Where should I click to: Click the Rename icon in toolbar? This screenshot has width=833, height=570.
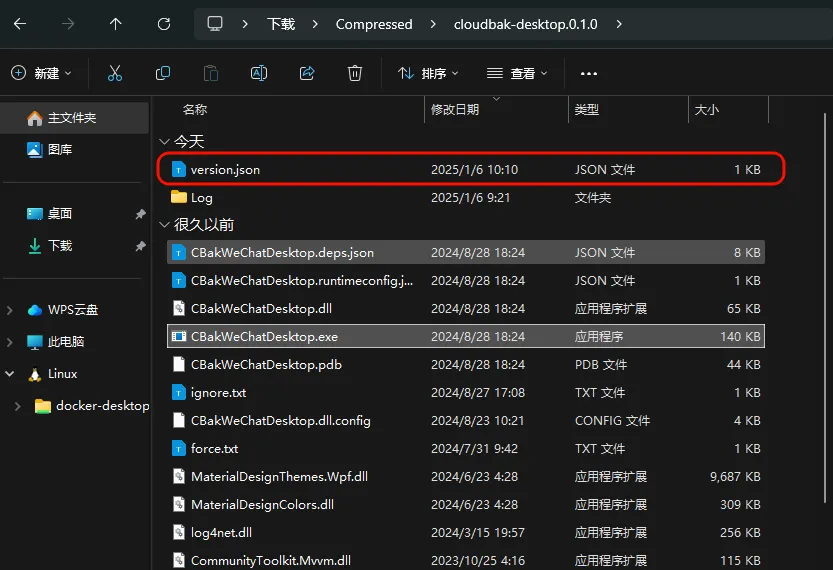pos(259,73)
